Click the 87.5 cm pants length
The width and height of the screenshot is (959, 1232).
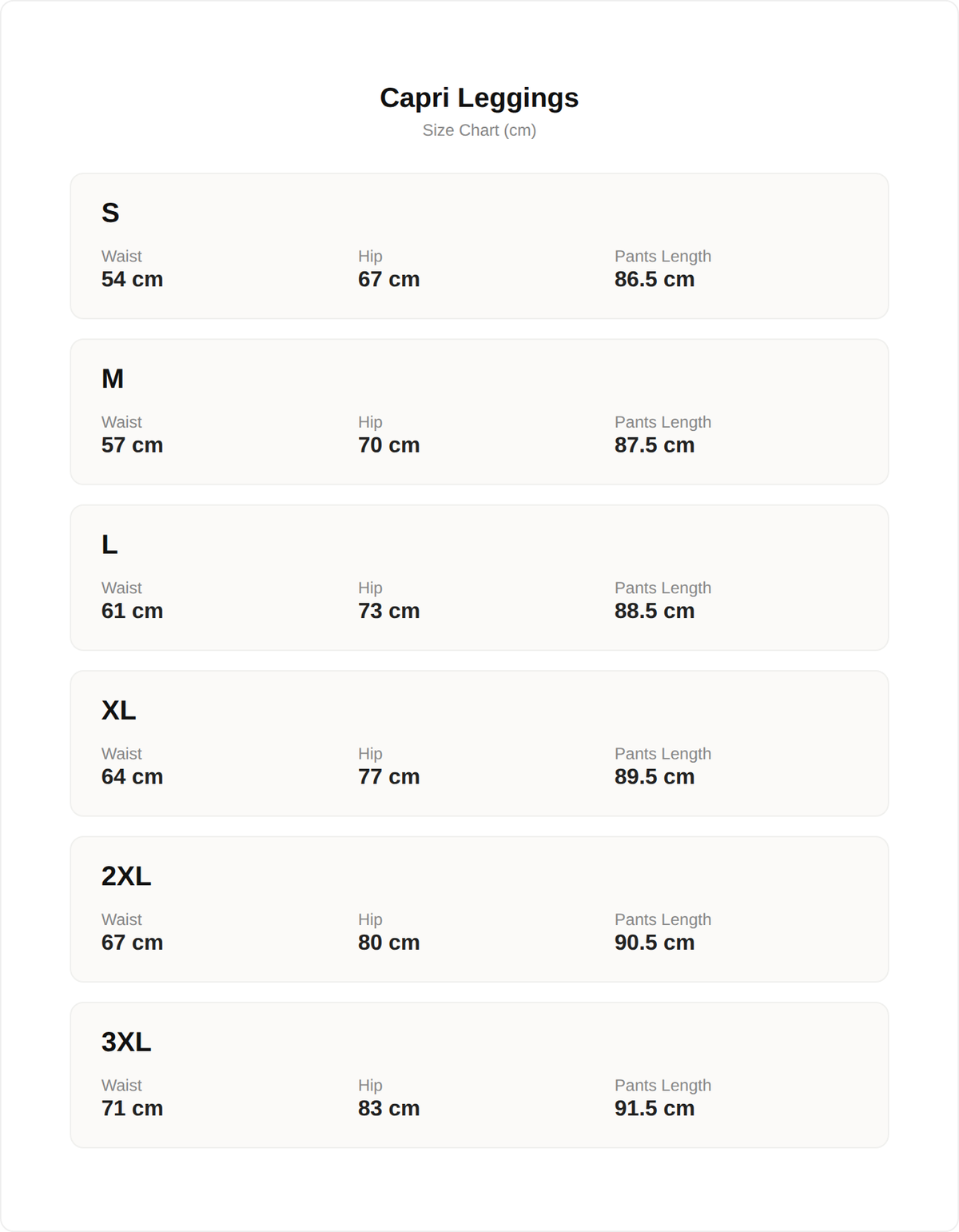click(x=654, y=445)
